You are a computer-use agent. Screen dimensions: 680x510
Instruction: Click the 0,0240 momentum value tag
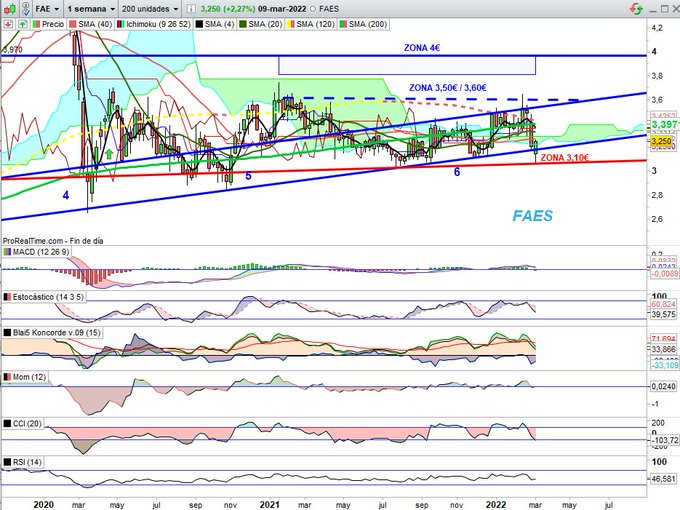[x=664, y=386]
